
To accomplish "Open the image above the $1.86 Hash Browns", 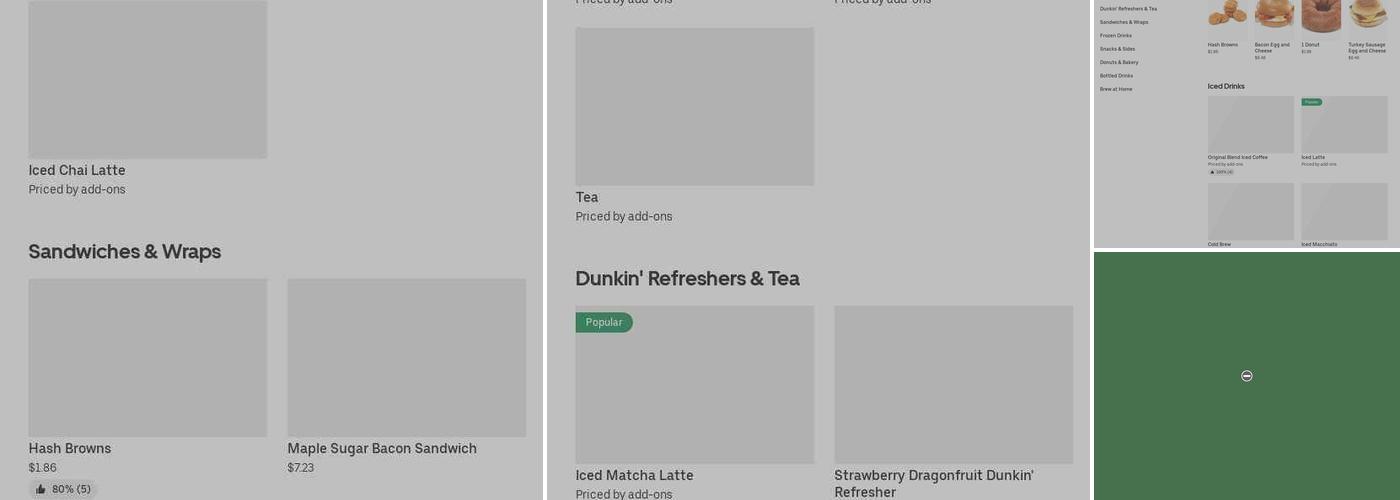I will coord(148,358).
